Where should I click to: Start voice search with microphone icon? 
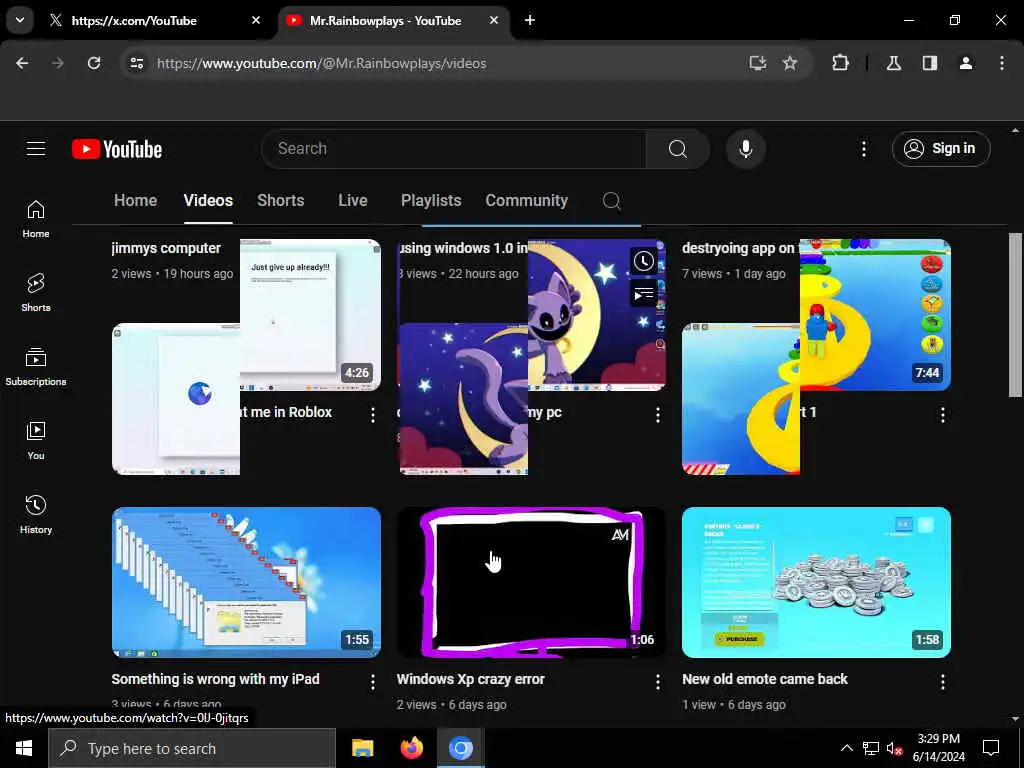tap(745, 149)
